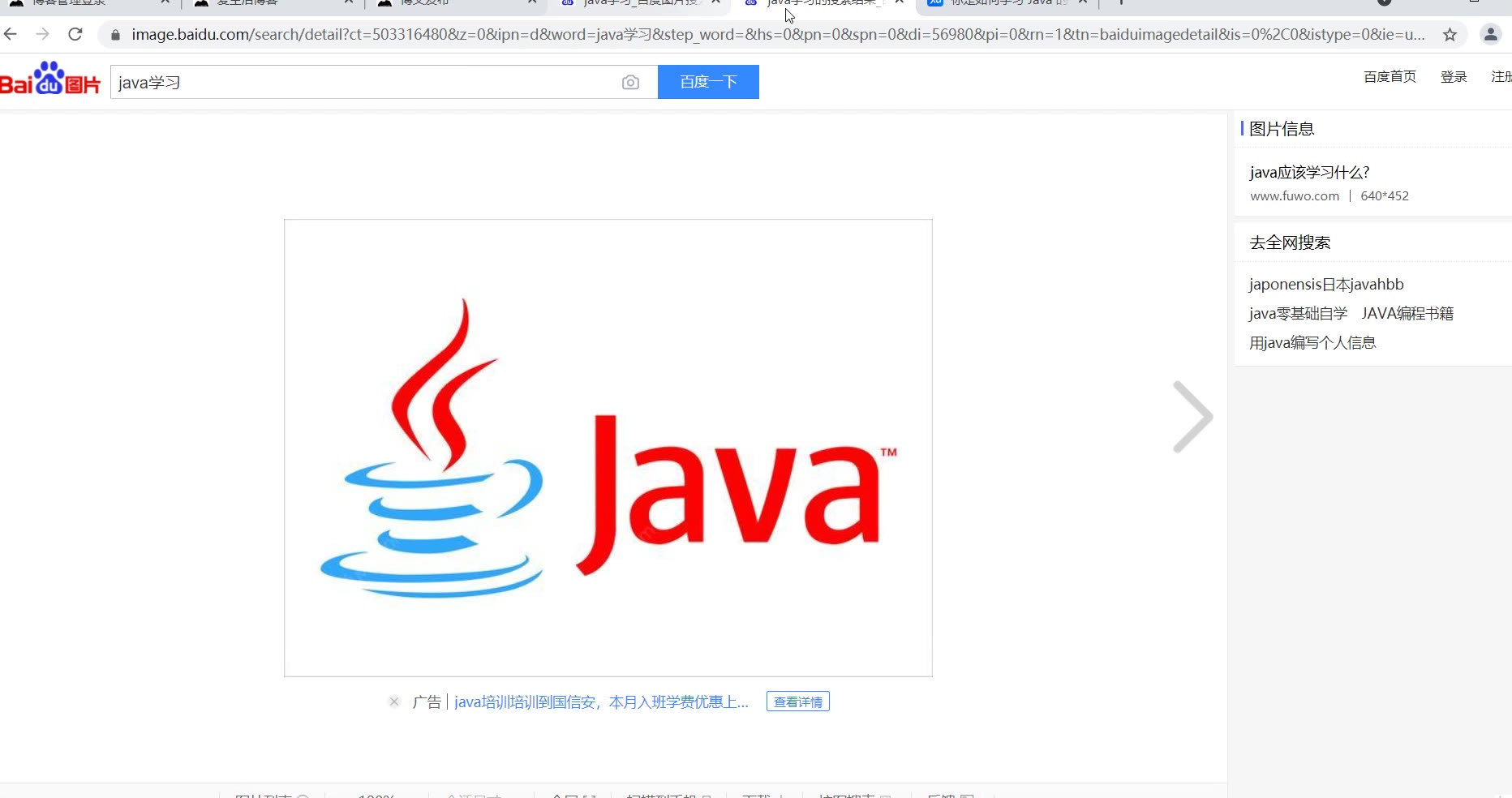Open the browser profile avatar menu

pos(1491,34)
